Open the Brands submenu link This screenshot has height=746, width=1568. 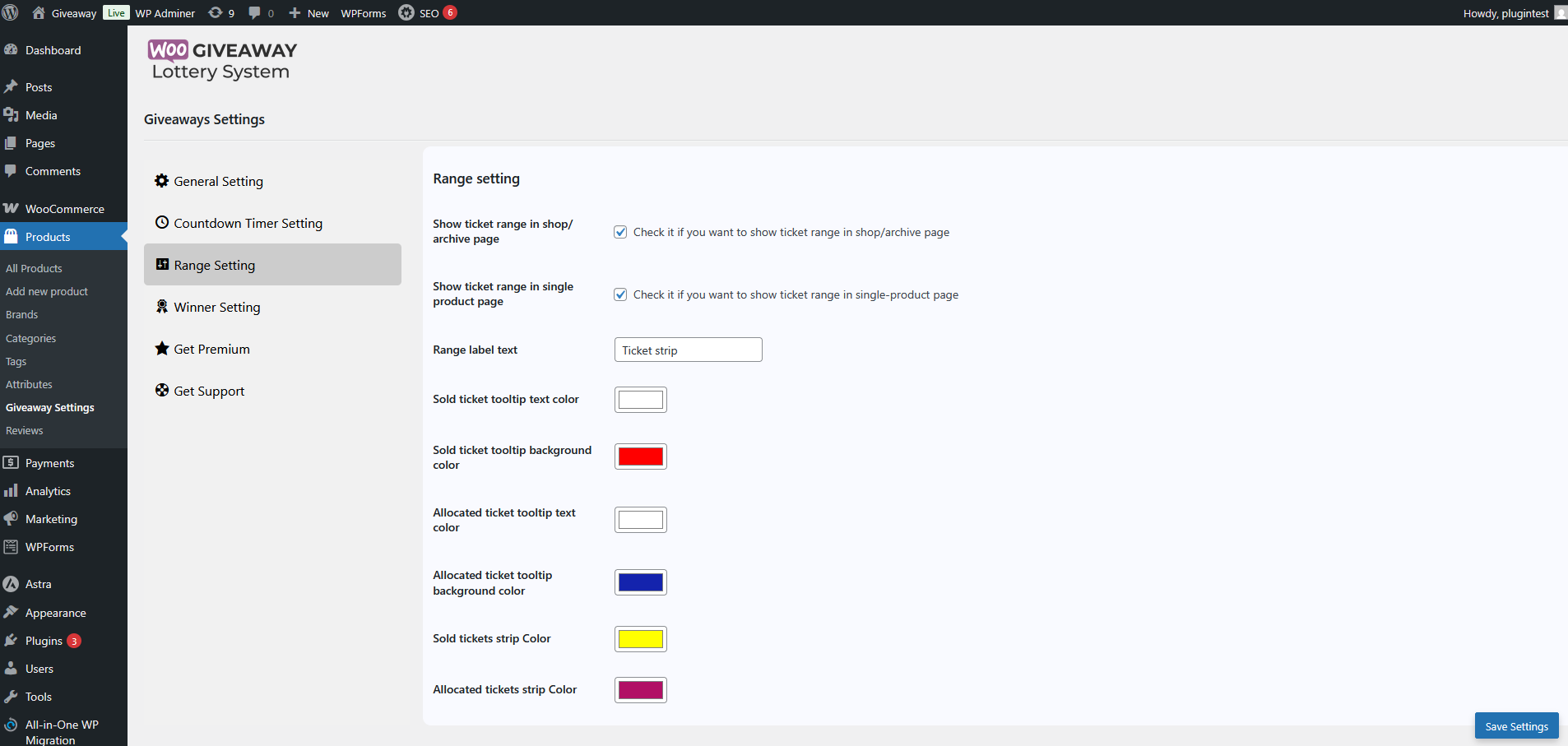22,314
